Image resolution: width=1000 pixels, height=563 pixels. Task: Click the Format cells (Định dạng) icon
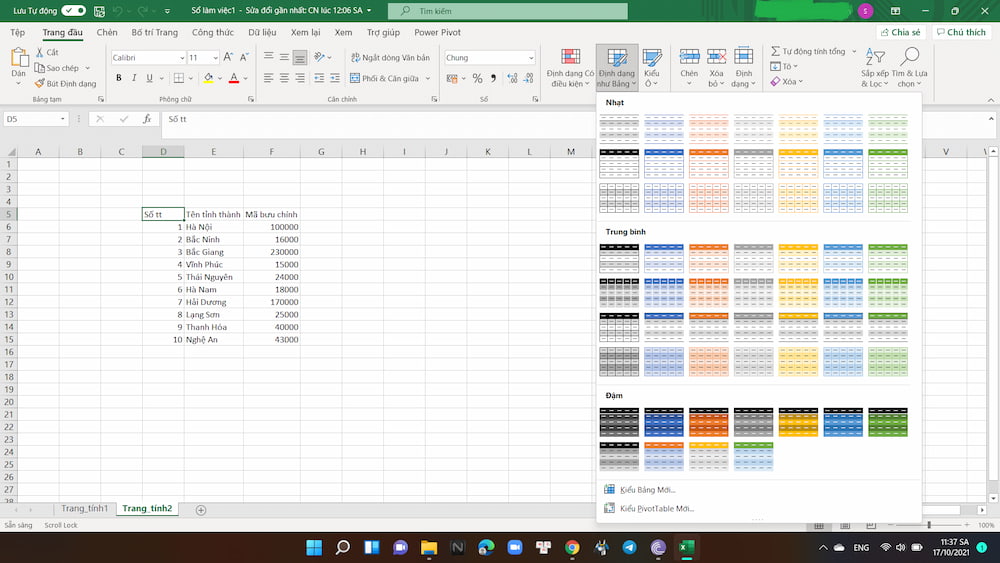click(x=744, y=57)
